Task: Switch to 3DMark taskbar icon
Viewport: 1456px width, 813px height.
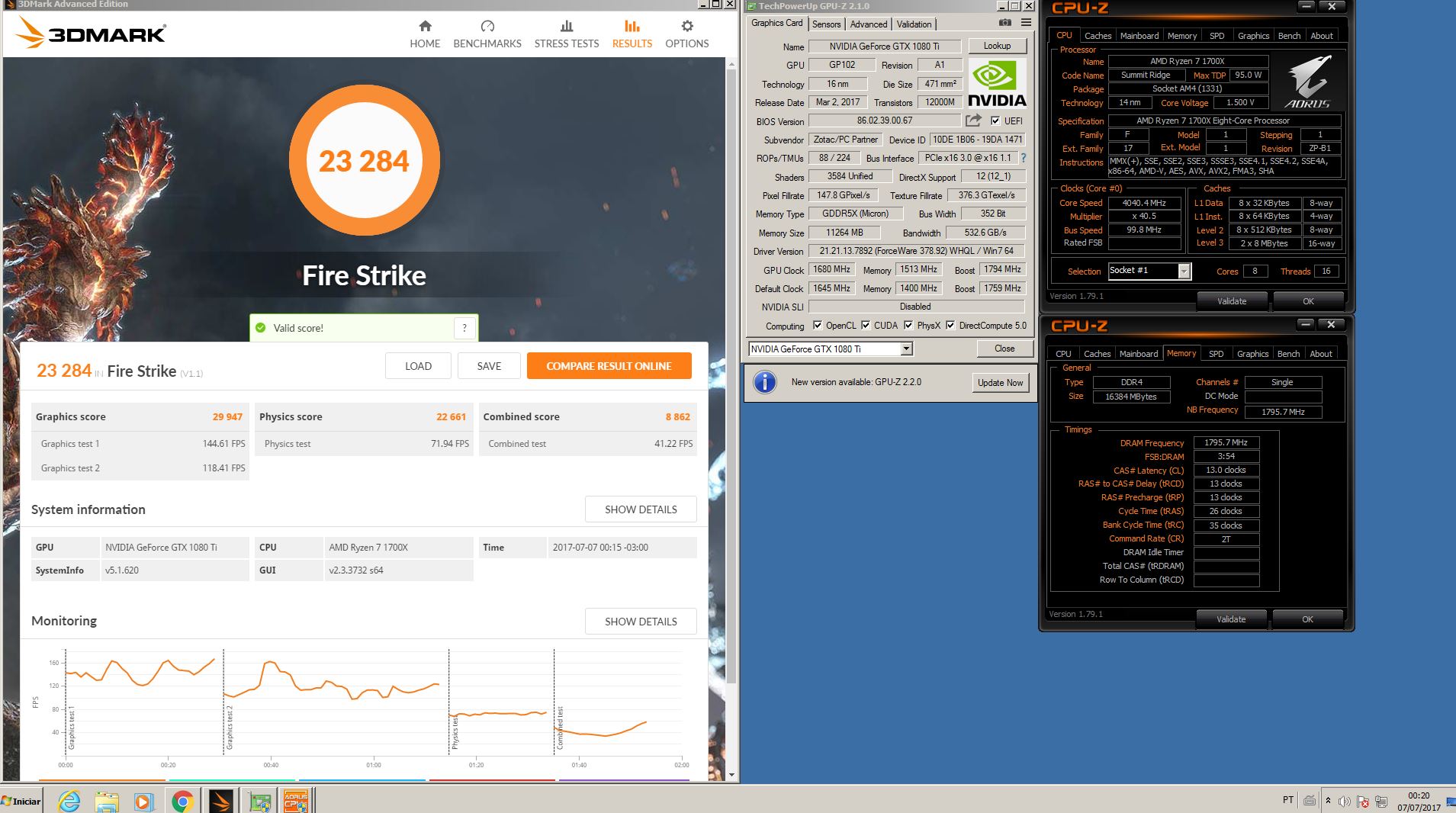Action: (221, 801)
